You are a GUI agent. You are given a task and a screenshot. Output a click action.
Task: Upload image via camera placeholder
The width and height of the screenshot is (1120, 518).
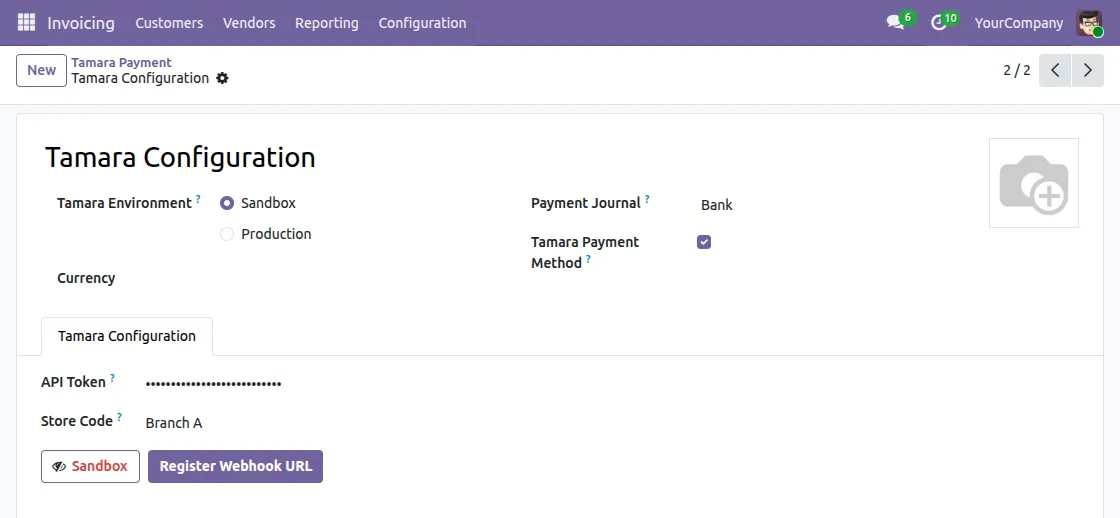pos(1034,183)
